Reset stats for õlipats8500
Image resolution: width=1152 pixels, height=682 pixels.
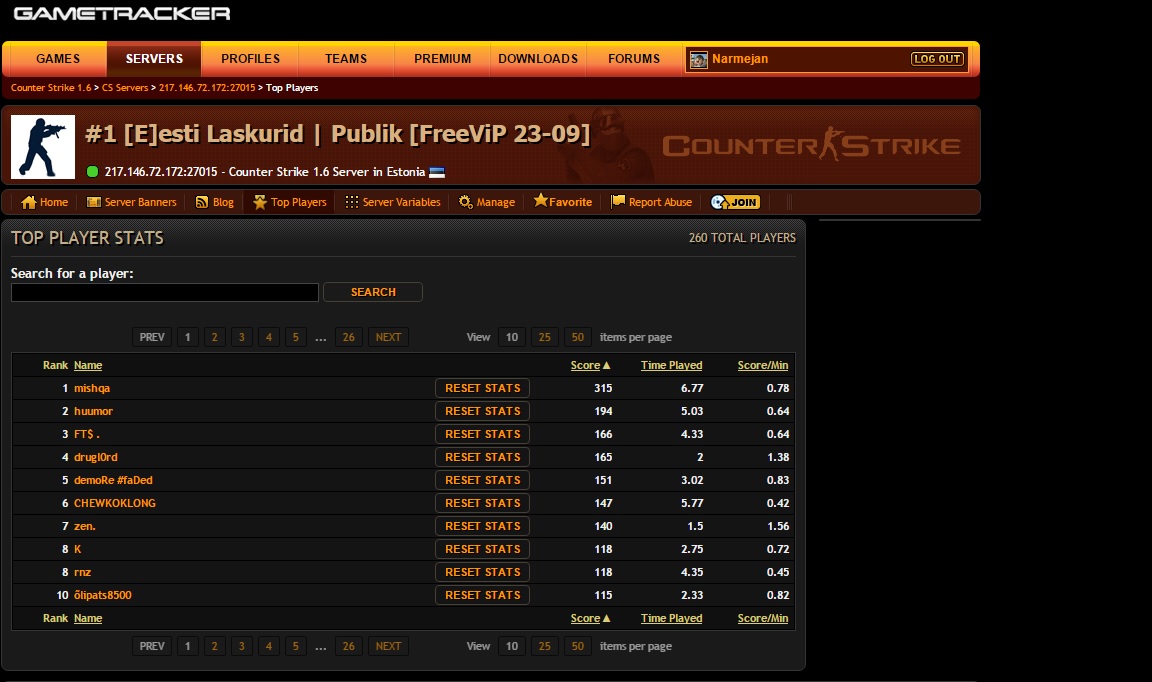(x=483, y=595)
